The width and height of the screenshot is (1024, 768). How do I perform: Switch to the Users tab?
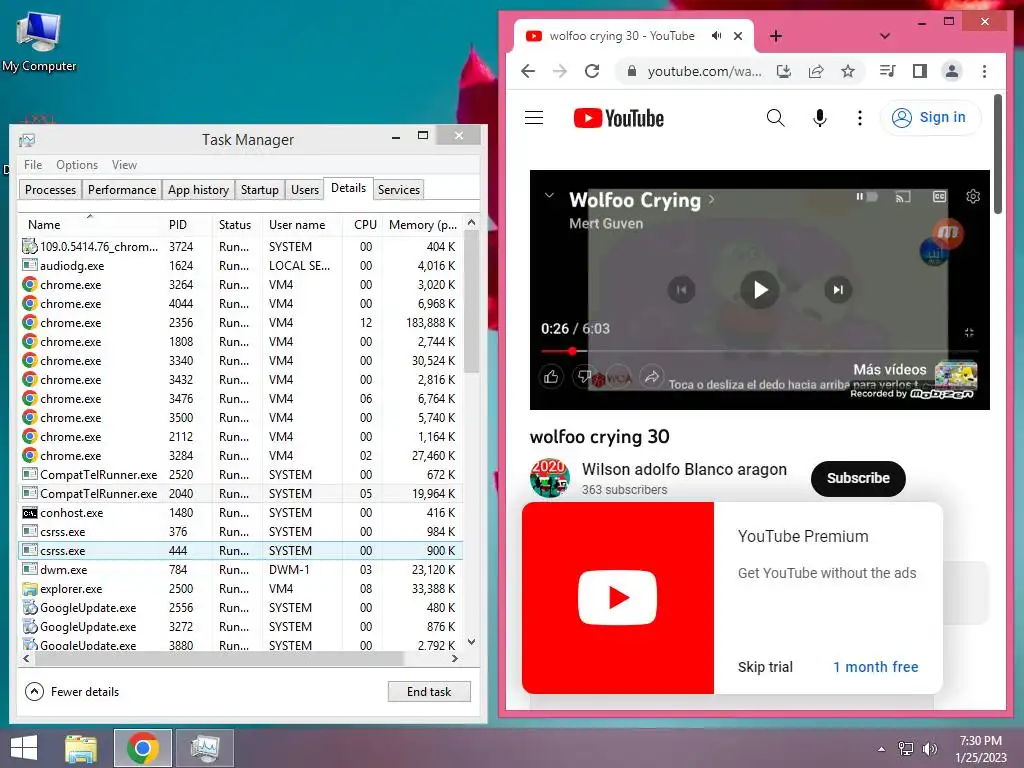pos(304,189)
